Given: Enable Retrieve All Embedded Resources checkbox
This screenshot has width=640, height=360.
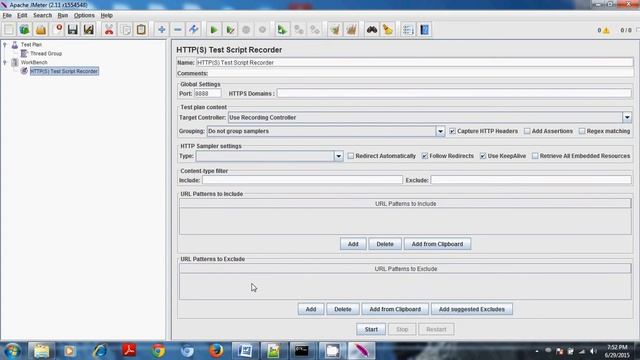Looking at the screenshot, I should pyautogui.click(x=535, y=156).
